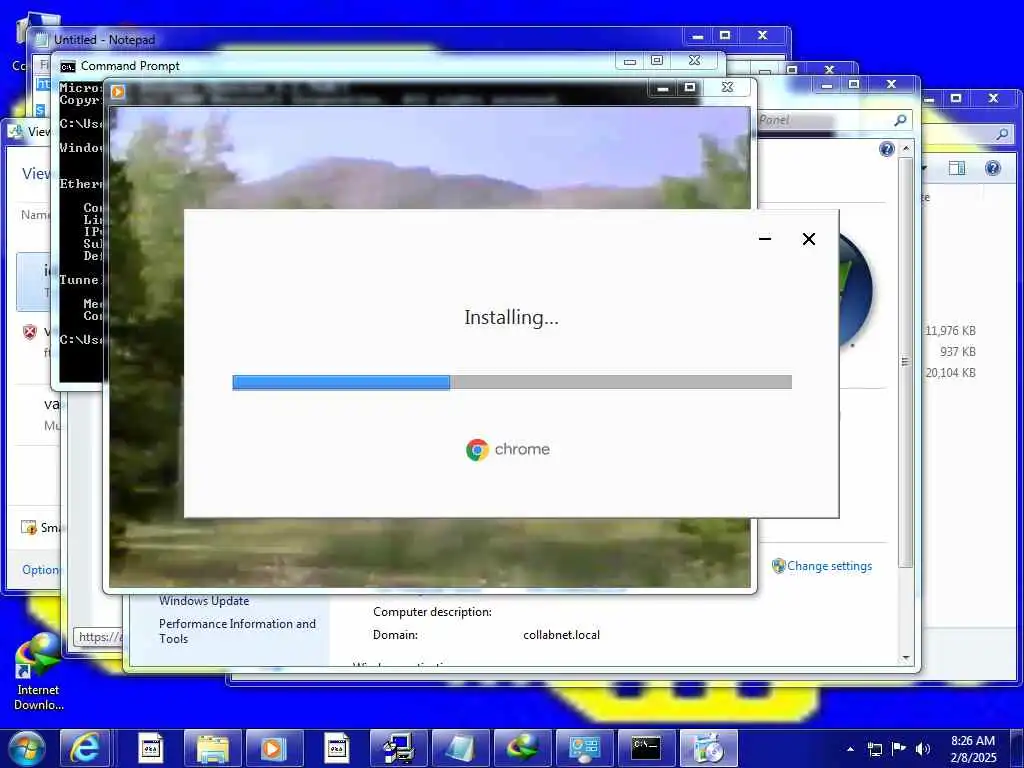Click Change settings link in System window
The width and height of the screenshot is (1024, 768).
coord(829,566)
